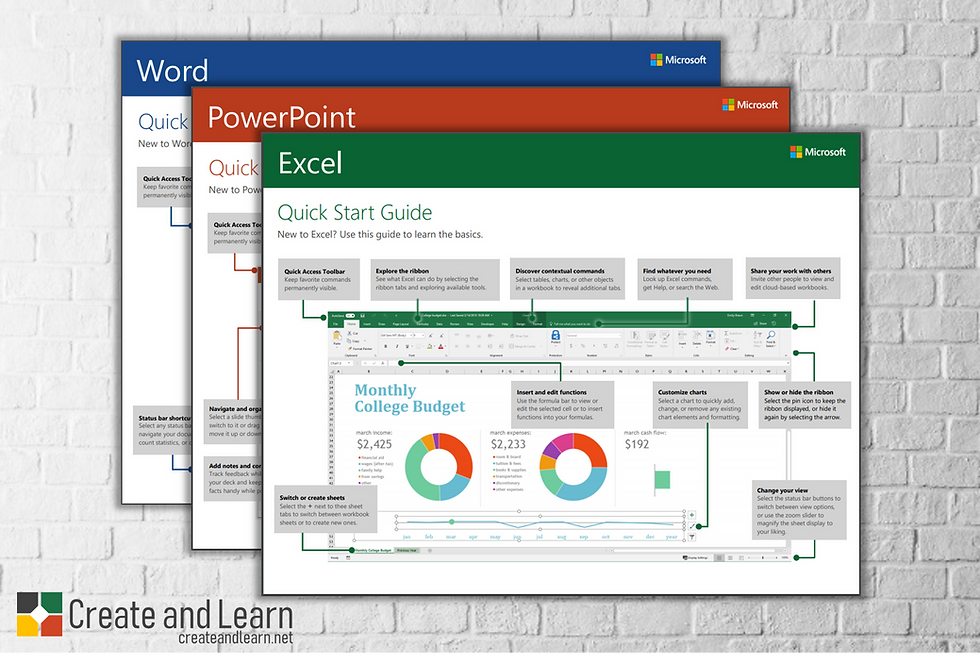
Task: Click the Chart Elements plus button
Action: click(692, 515)
